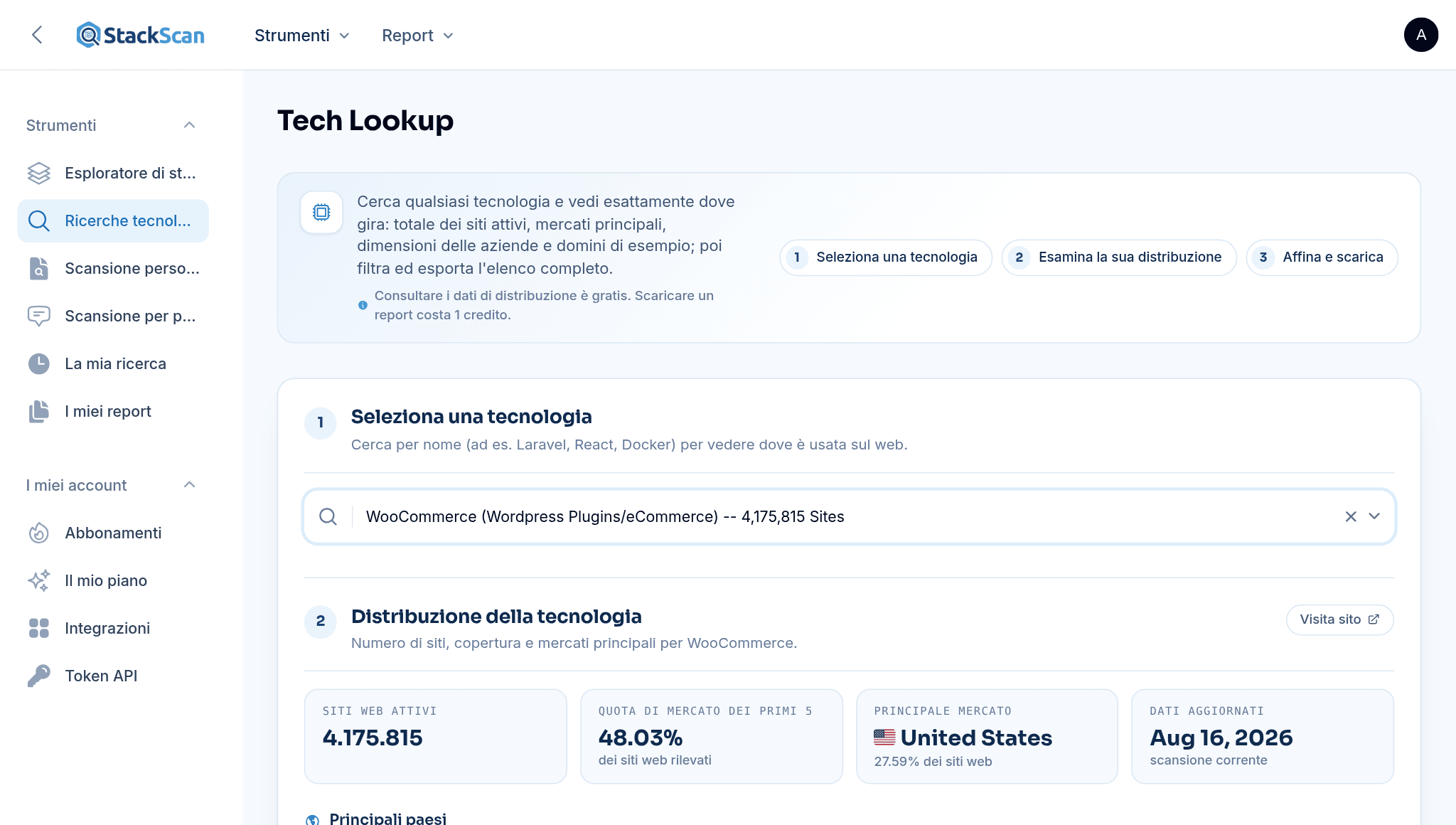Open La mia ricerca page

113,363
